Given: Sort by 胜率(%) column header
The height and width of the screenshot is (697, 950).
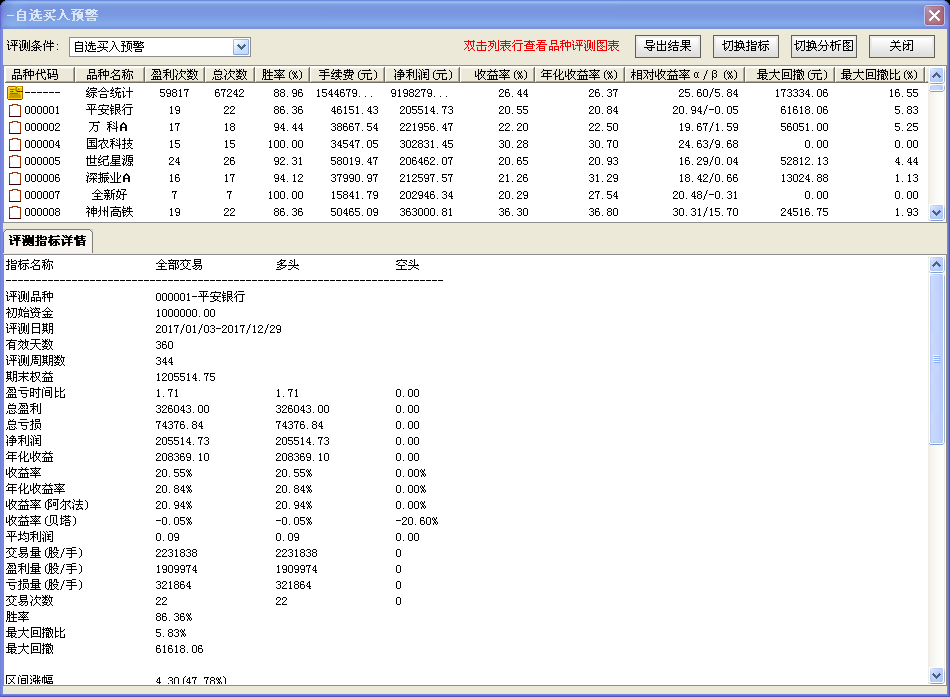Looking at the screenshot, I should pos(282,75).
